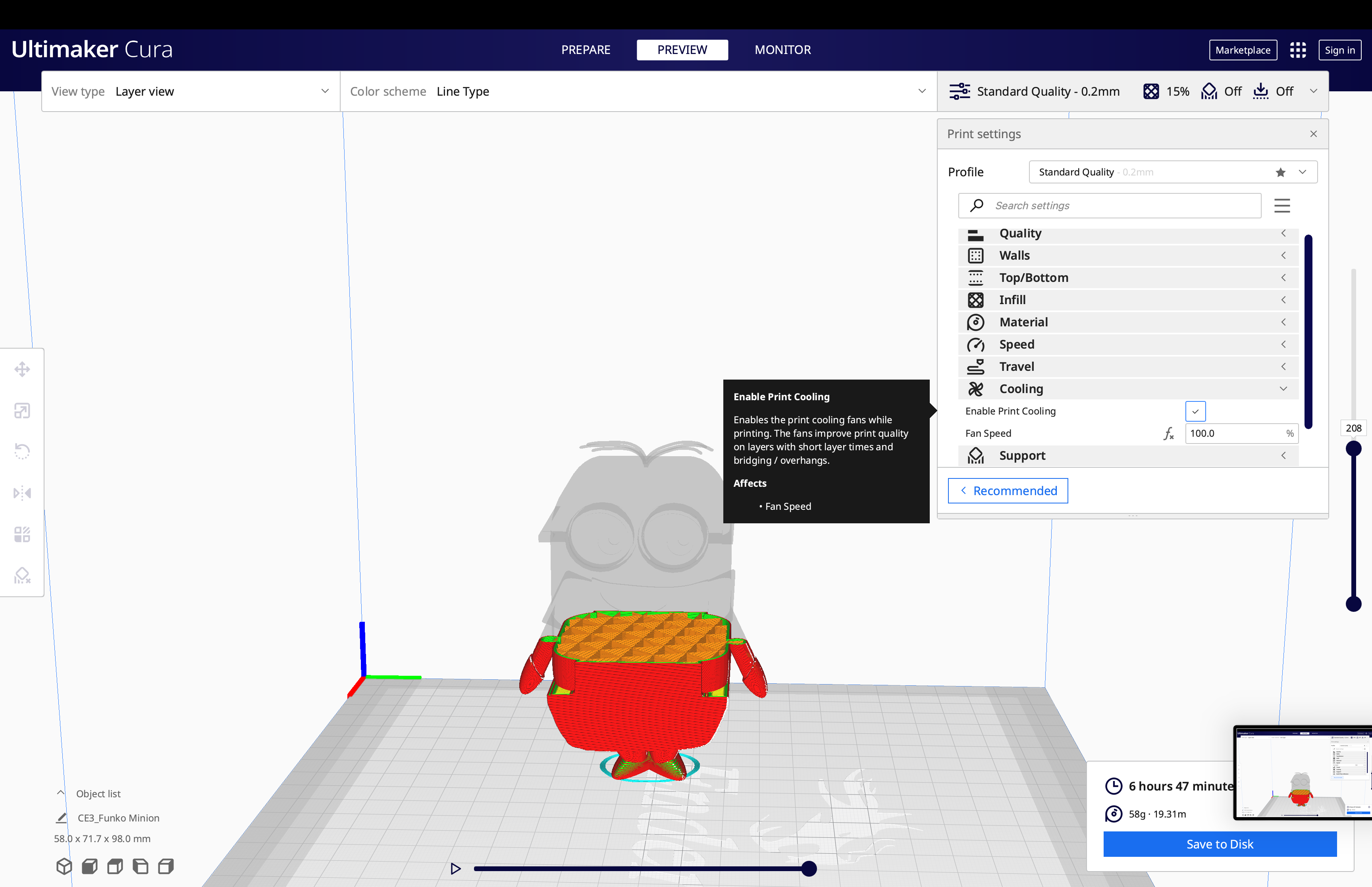Click the Recommended button
This screenshot has height=887, width=1372.
click(1008, 491)
